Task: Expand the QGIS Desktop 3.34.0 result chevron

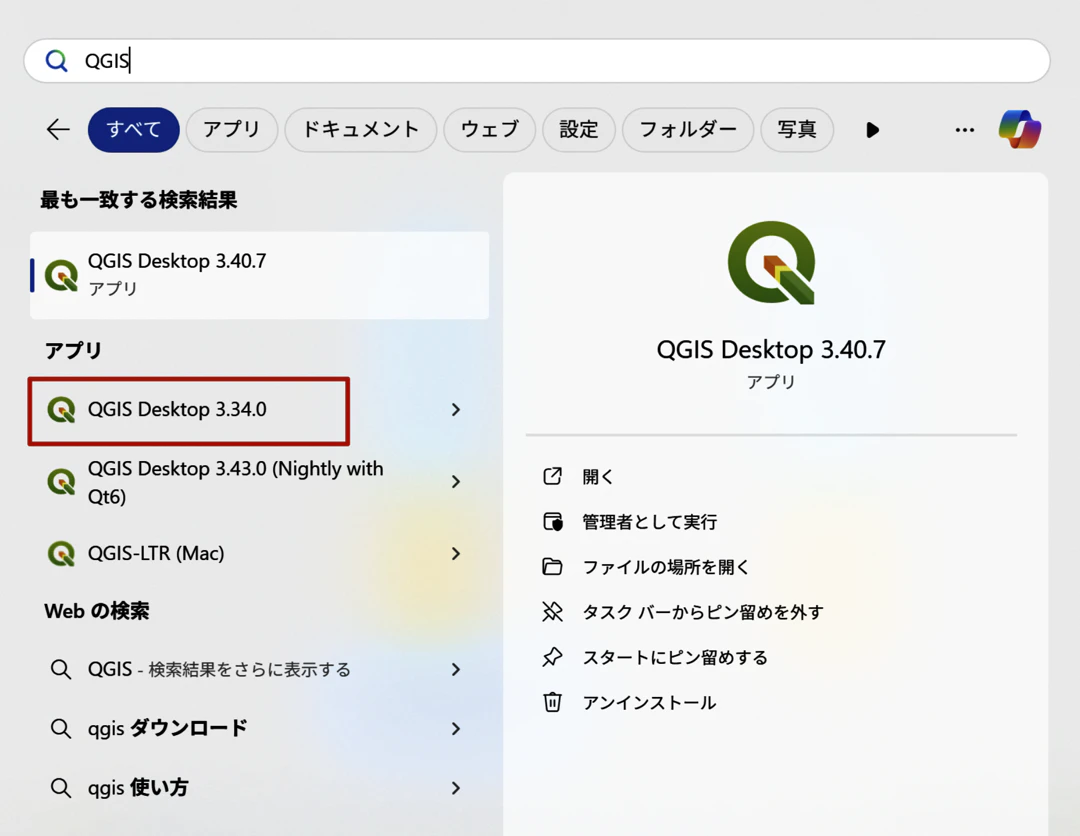Action: [455, 410]
